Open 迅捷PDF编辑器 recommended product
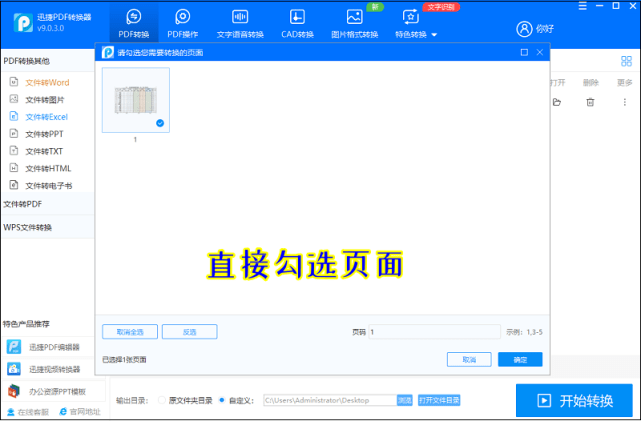 click(54, 347)
